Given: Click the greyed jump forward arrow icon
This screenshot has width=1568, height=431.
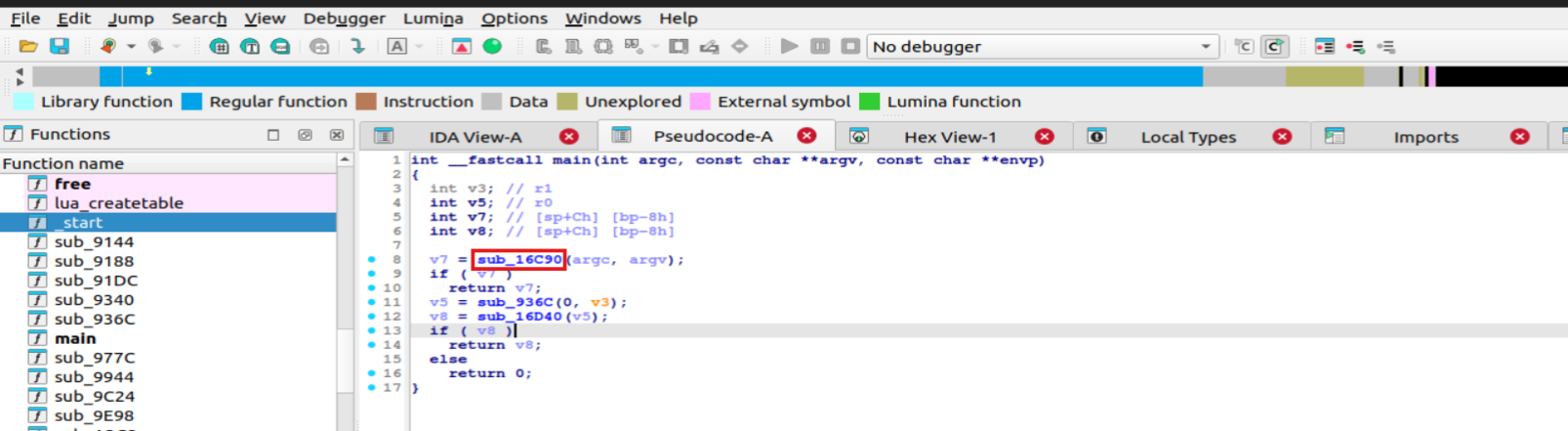Looking at the screenshot, I should point(154,46).
